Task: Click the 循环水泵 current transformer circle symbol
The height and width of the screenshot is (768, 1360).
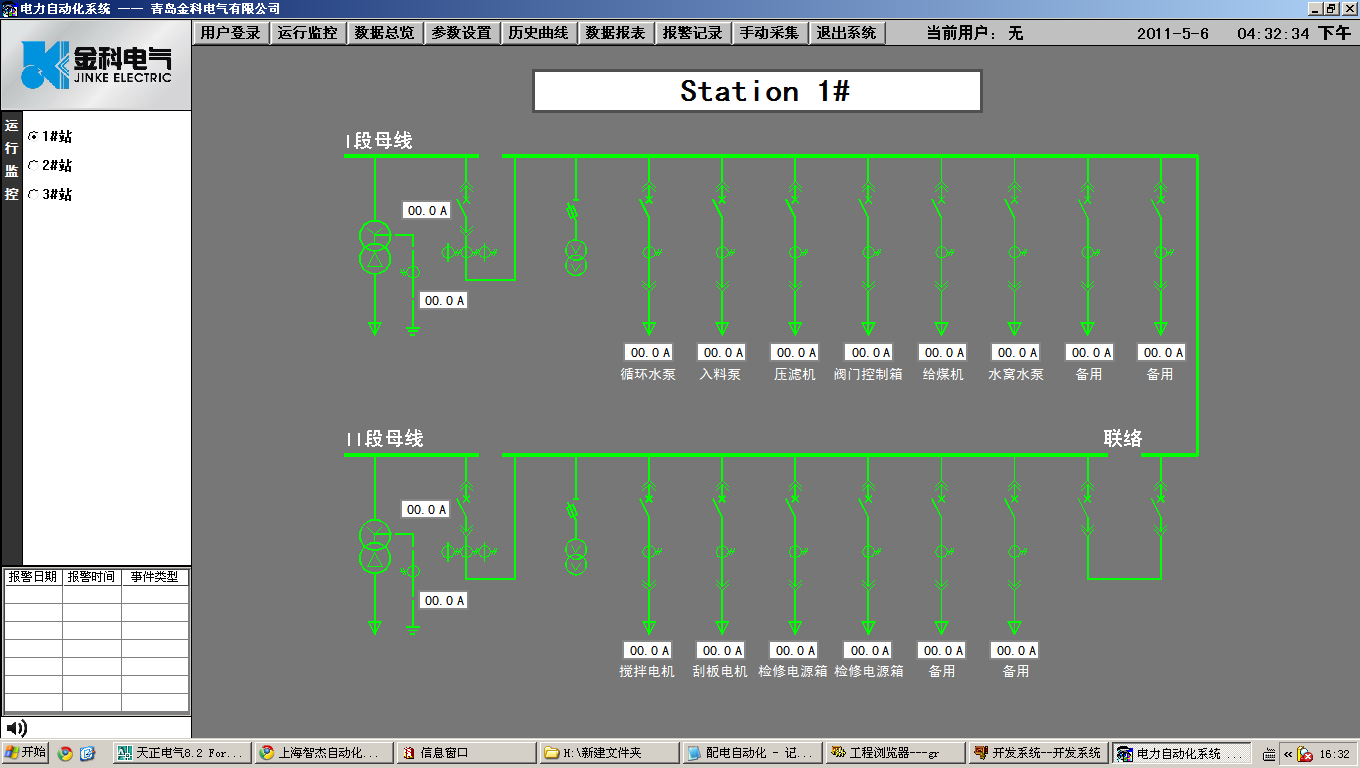Action: coord(648,252)
